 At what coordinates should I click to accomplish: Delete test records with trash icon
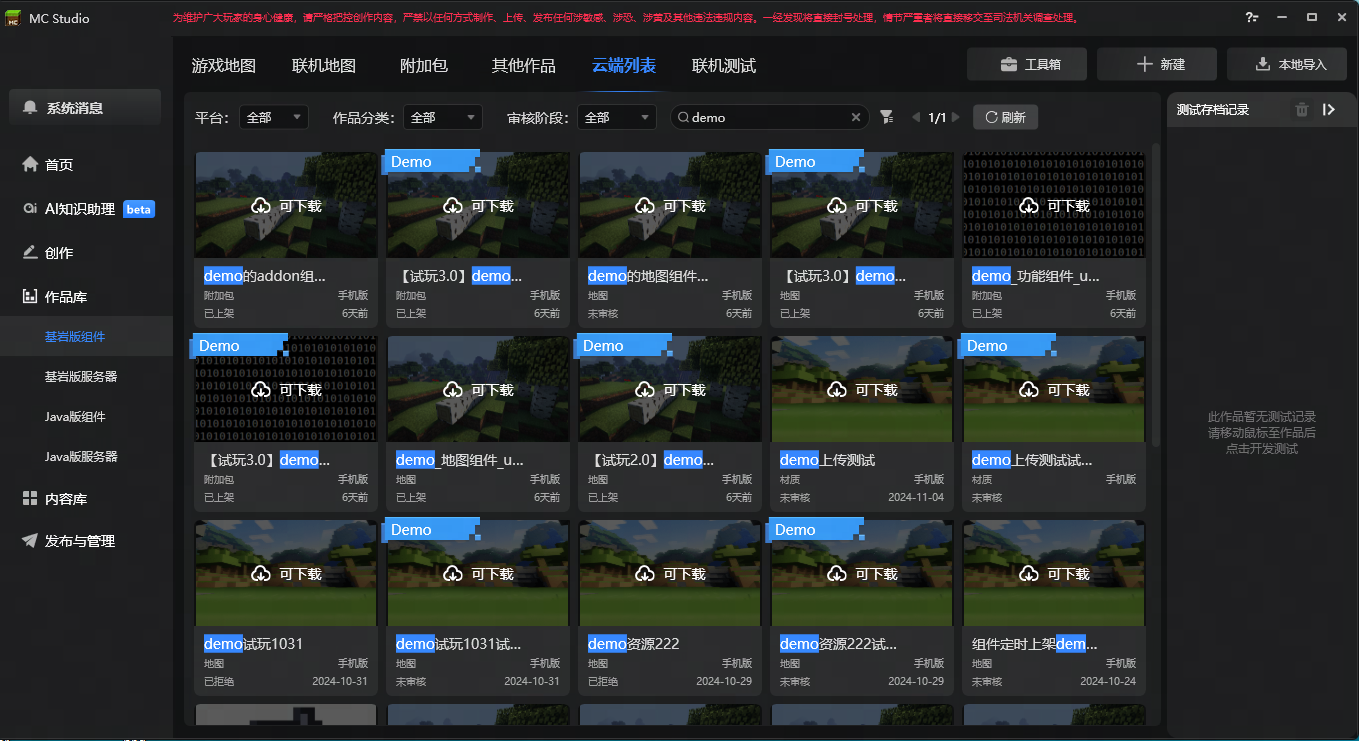(x=1302, y=110)
